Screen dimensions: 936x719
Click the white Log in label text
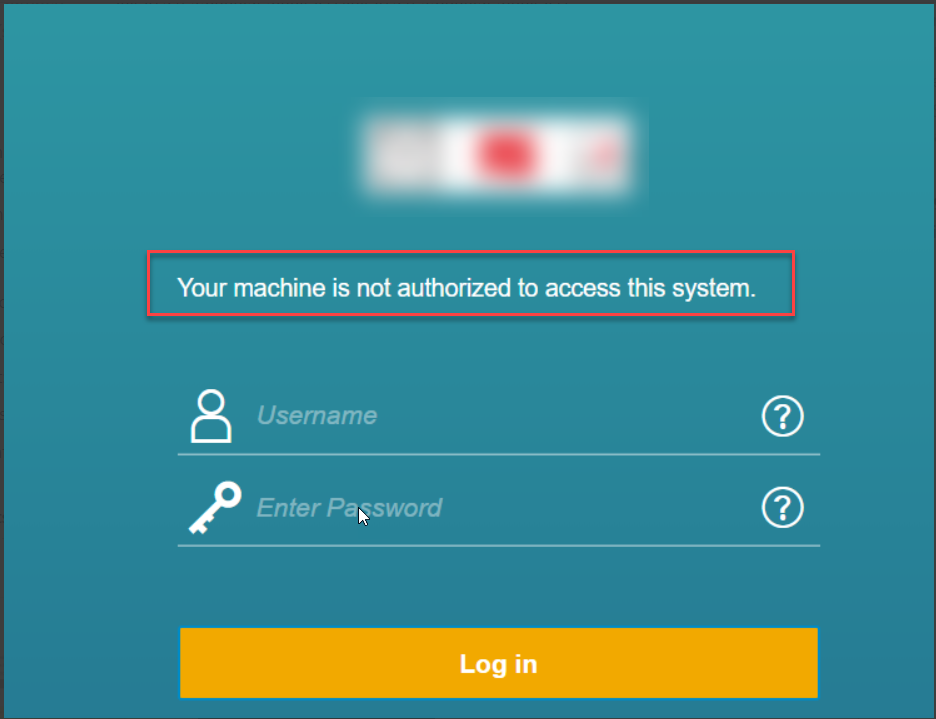498,664
